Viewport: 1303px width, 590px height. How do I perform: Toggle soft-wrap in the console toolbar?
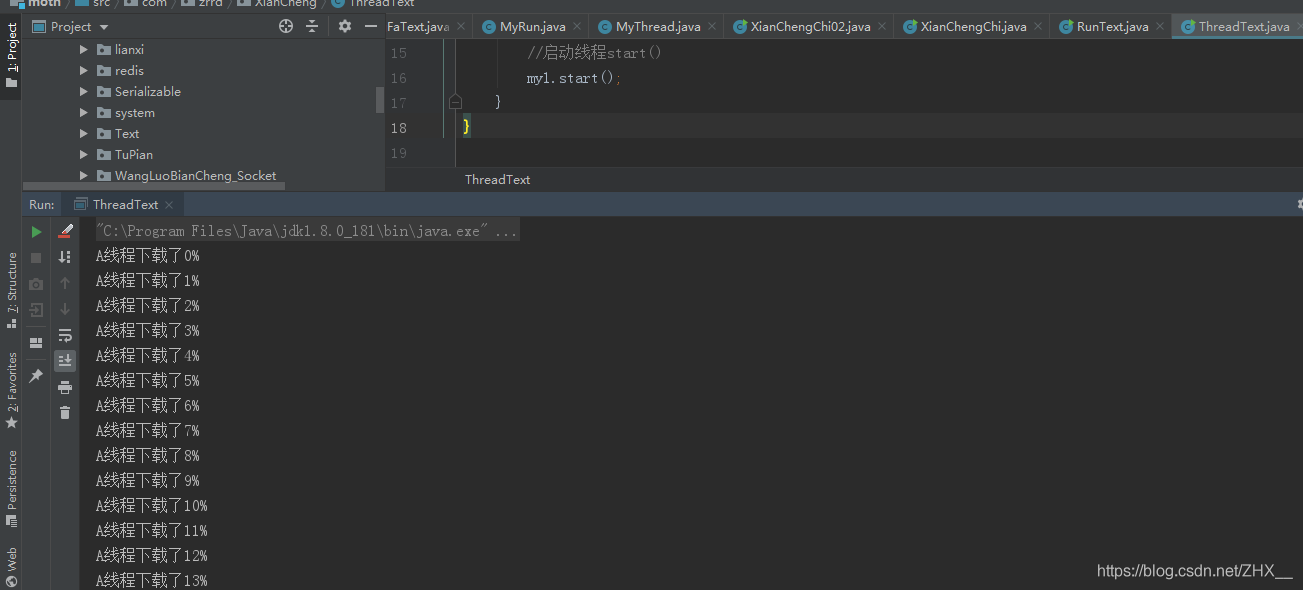pos(65,335)
